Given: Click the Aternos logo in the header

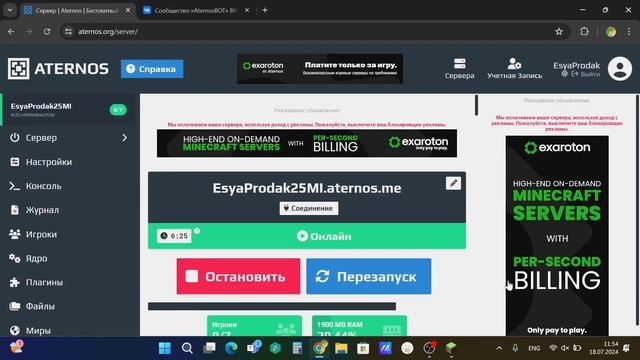Looking at the screenshot, I should coord(58,69).
